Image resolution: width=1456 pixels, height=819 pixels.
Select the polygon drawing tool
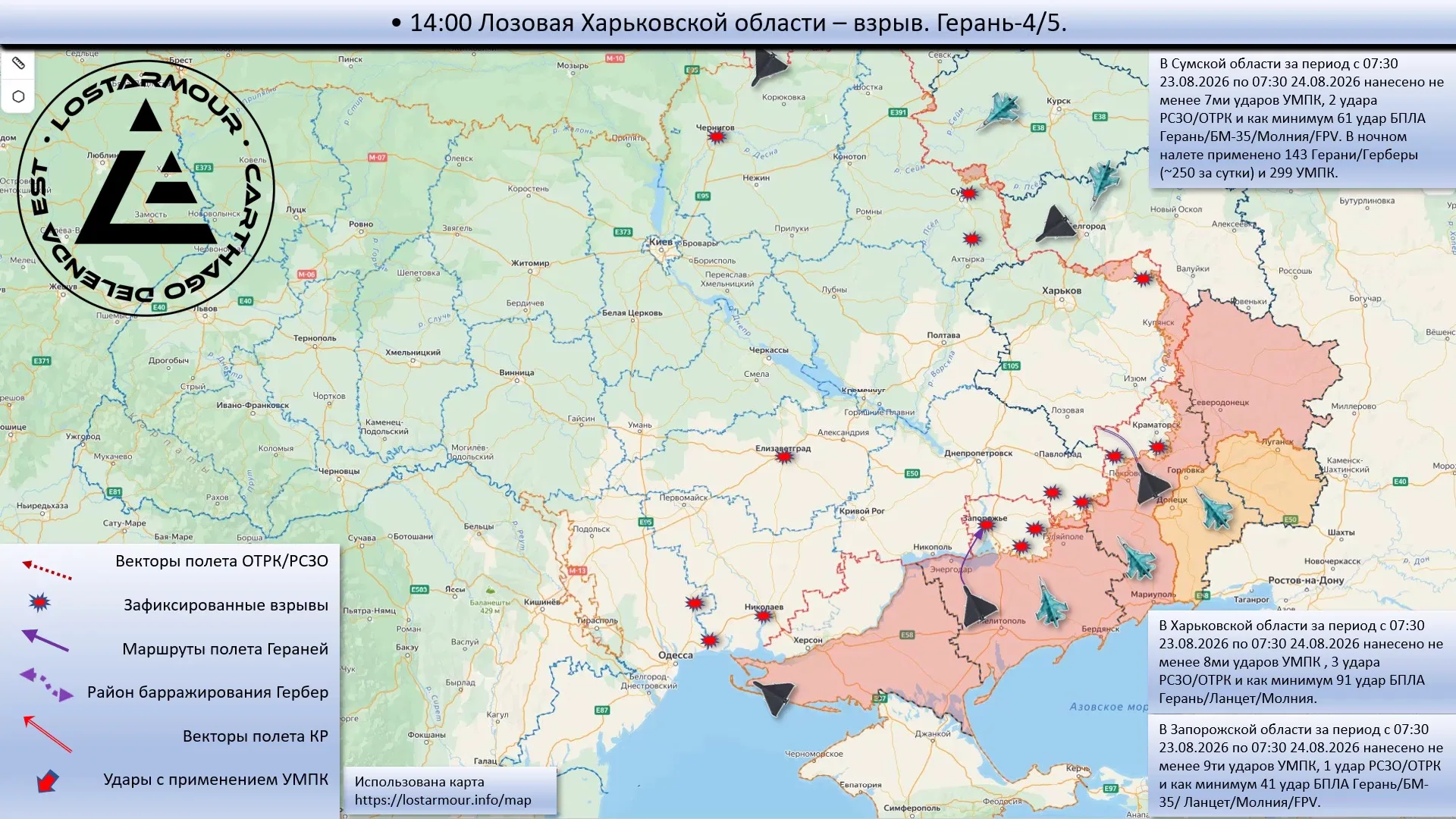[18, 96]
